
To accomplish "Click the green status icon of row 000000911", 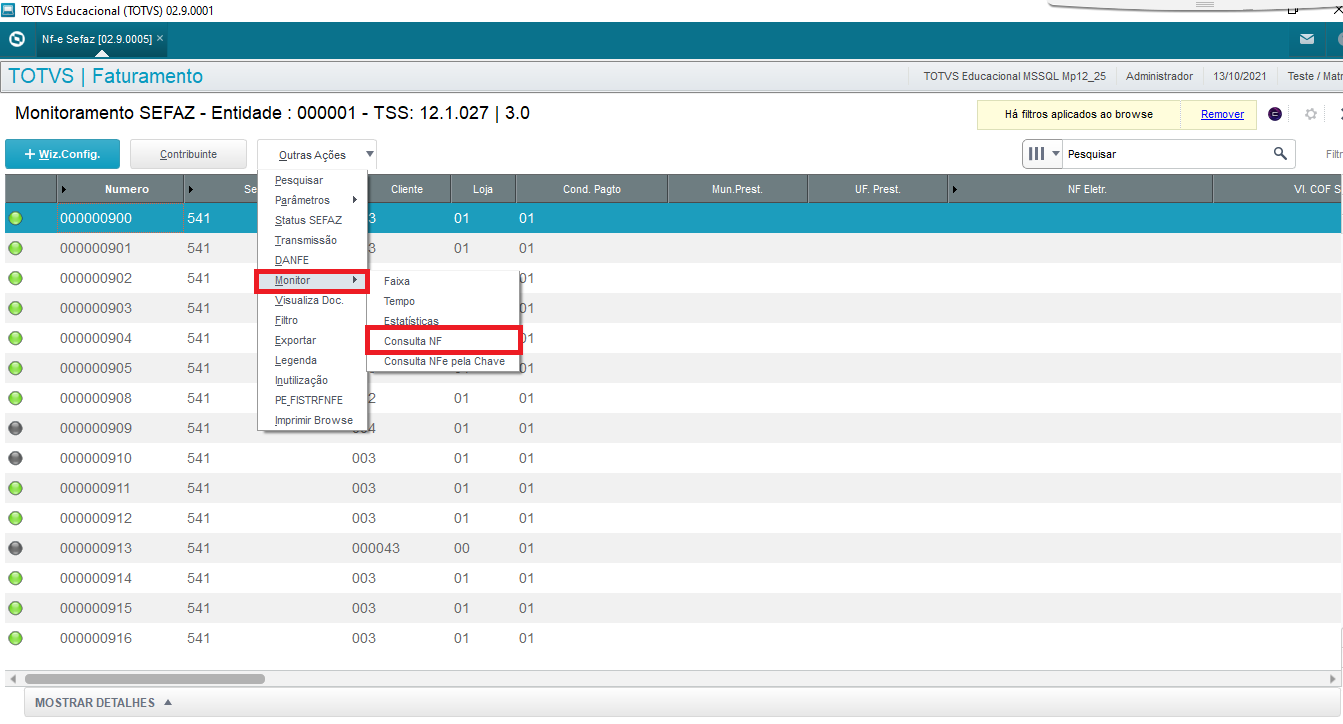I will 15,488.
